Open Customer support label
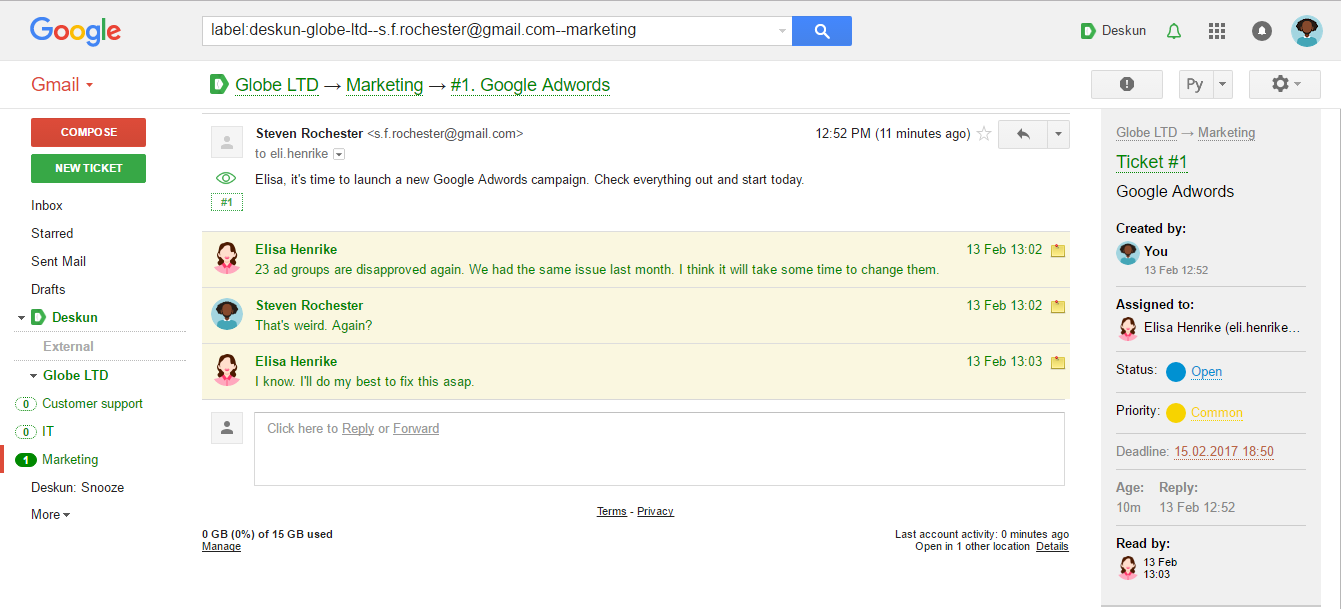 coord(92,404)
